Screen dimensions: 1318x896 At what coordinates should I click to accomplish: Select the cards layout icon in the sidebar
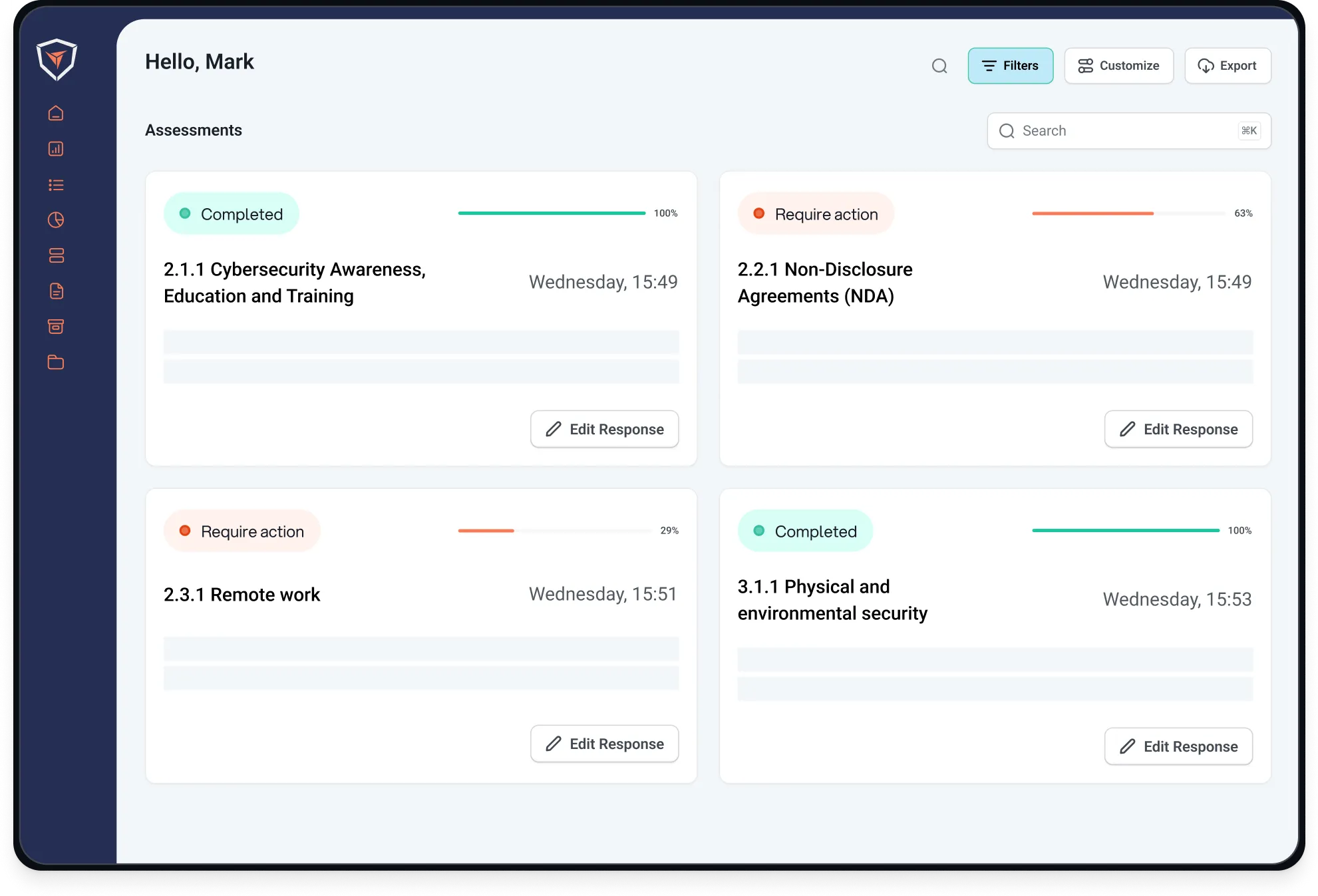(56, 255)
